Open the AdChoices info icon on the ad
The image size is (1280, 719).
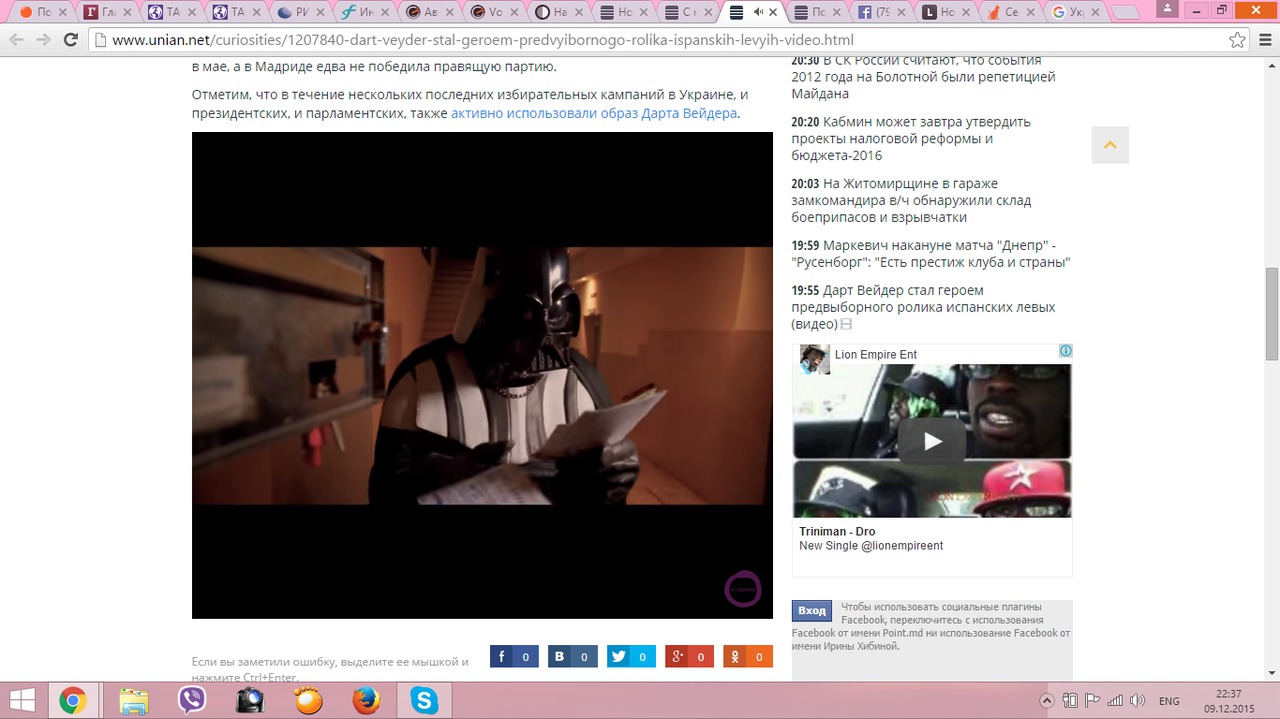[1066, 351]
